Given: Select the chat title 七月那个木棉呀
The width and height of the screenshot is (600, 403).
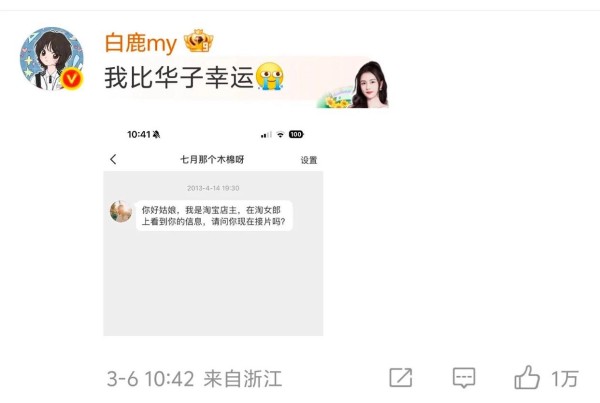Looking at the screenshot, I should pos(212,159).
